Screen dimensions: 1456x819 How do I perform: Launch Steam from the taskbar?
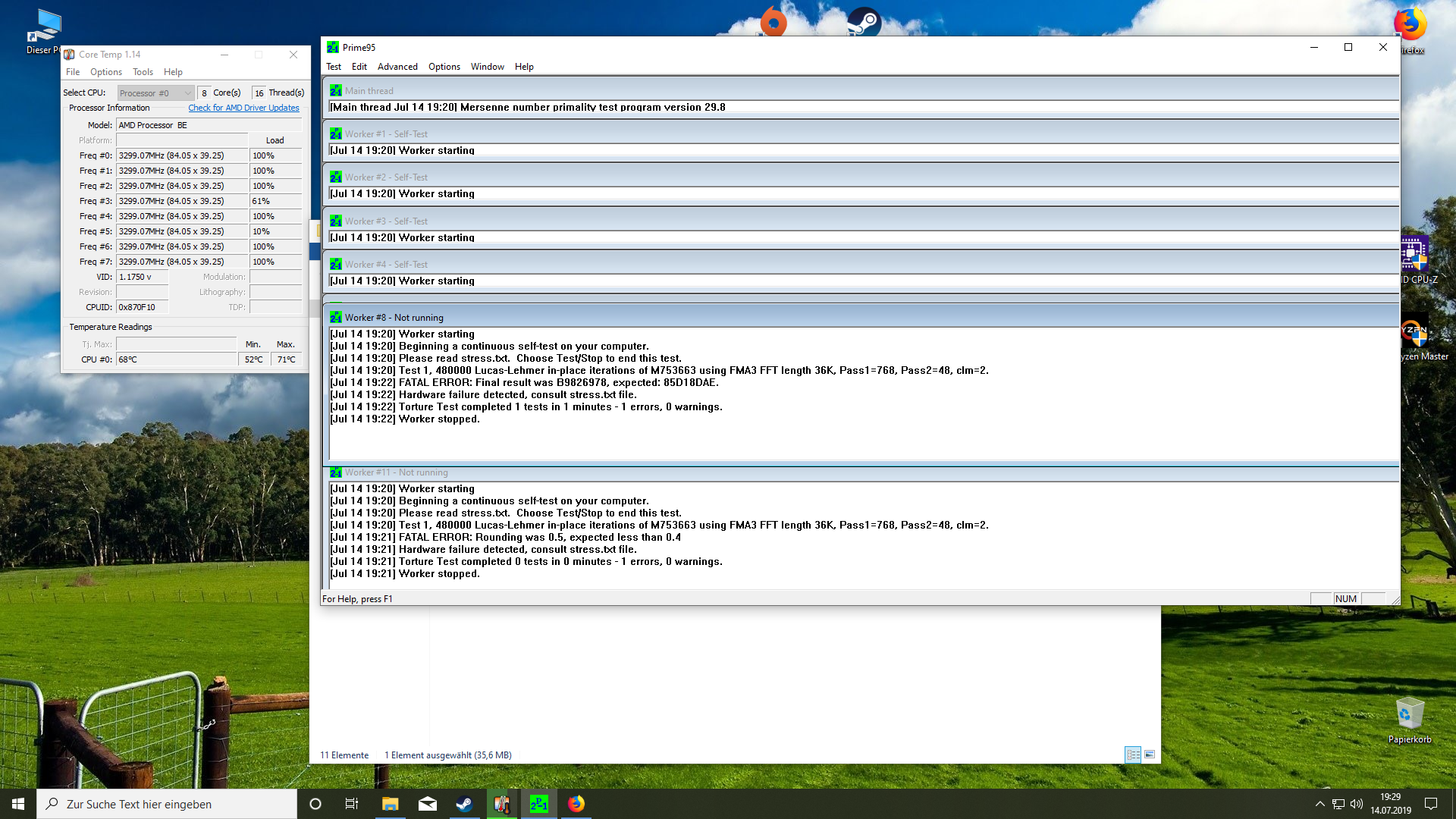click(x=464, y=804)
